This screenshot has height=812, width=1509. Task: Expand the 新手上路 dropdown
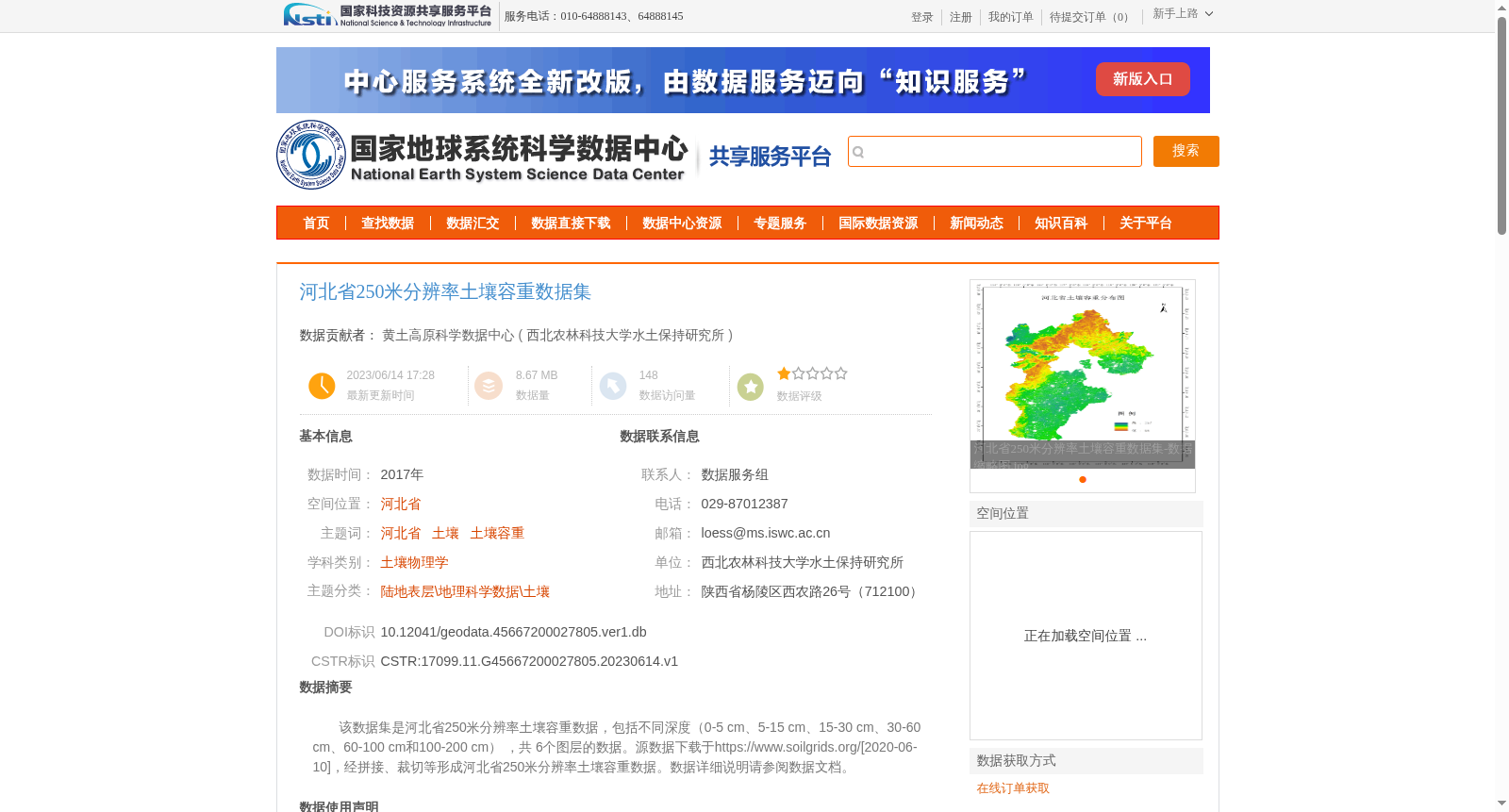tap(1183, 14)
